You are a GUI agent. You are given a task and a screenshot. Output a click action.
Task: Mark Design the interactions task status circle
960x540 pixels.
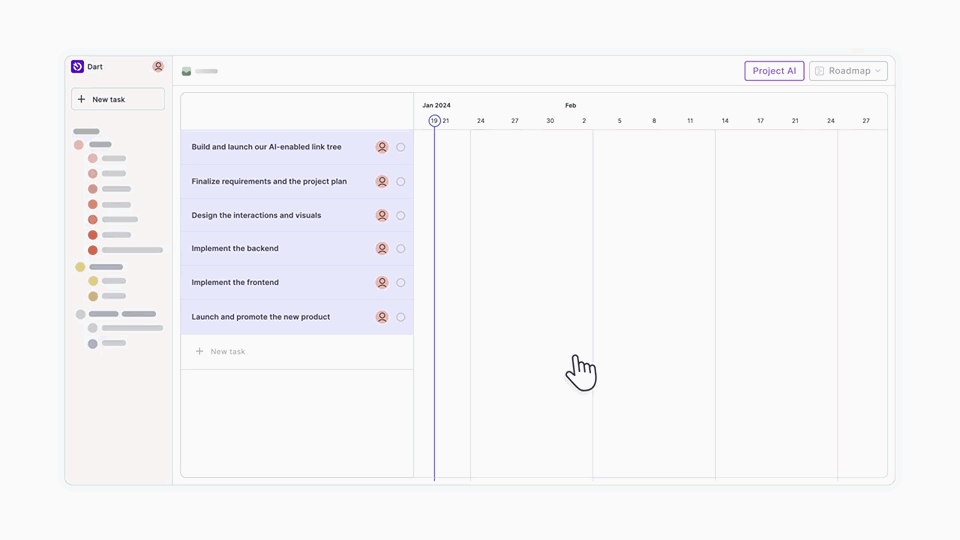click(x=400, y=216)
